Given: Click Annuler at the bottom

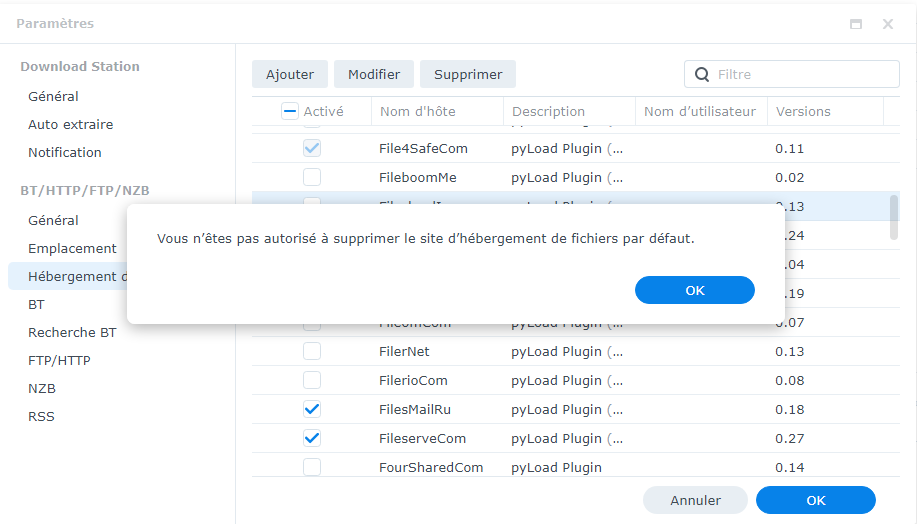Looking at the screenshot, I should pyautogui.click(x=695, y=500).
